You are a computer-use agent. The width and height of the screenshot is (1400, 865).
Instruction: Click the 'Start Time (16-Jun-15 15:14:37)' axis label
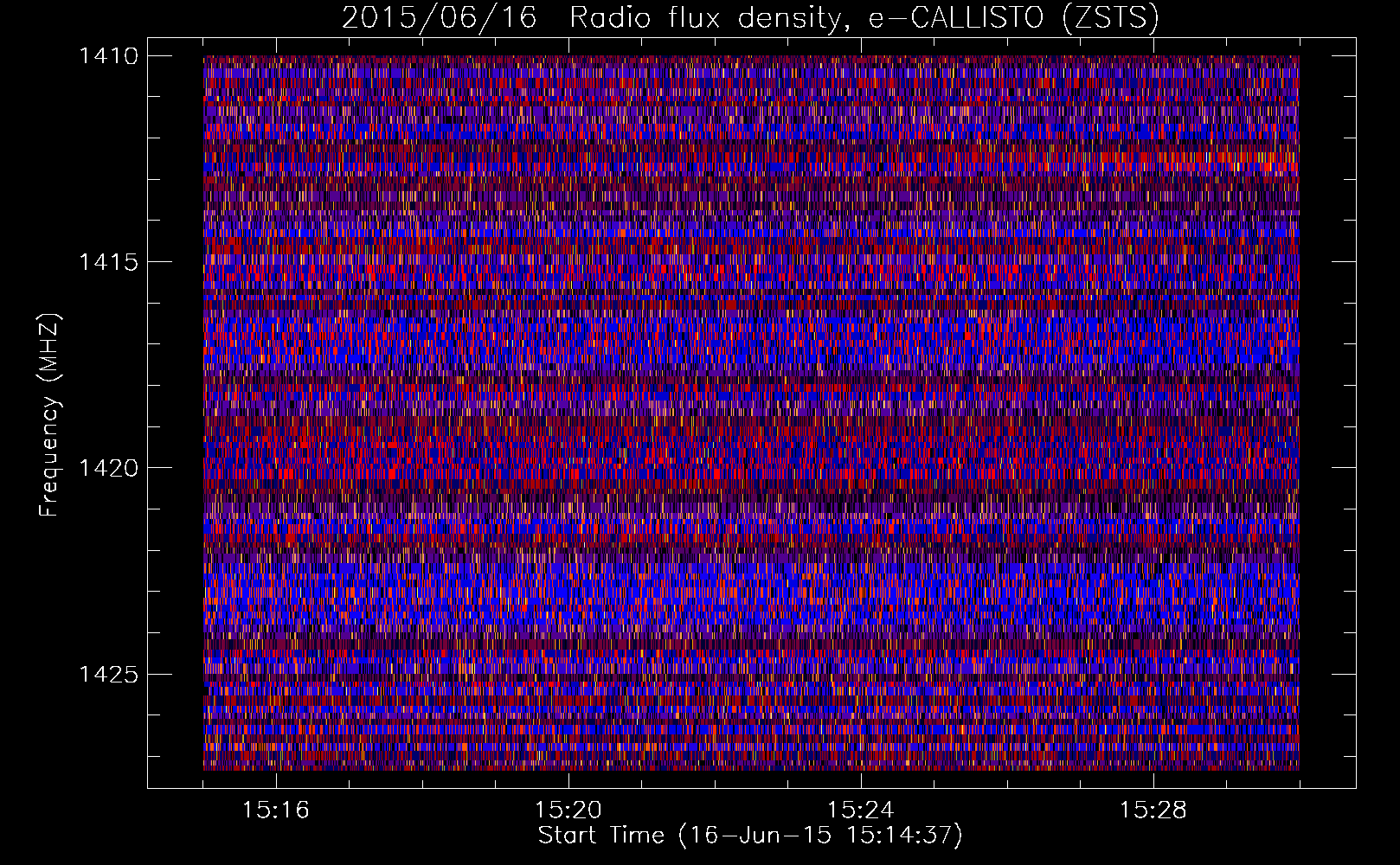click(x=750, y=836)
